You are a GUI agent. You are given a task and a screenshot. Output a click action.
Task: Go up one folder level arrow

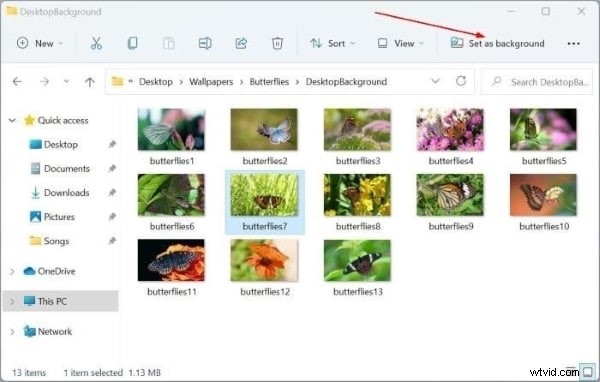click(90, 82)
